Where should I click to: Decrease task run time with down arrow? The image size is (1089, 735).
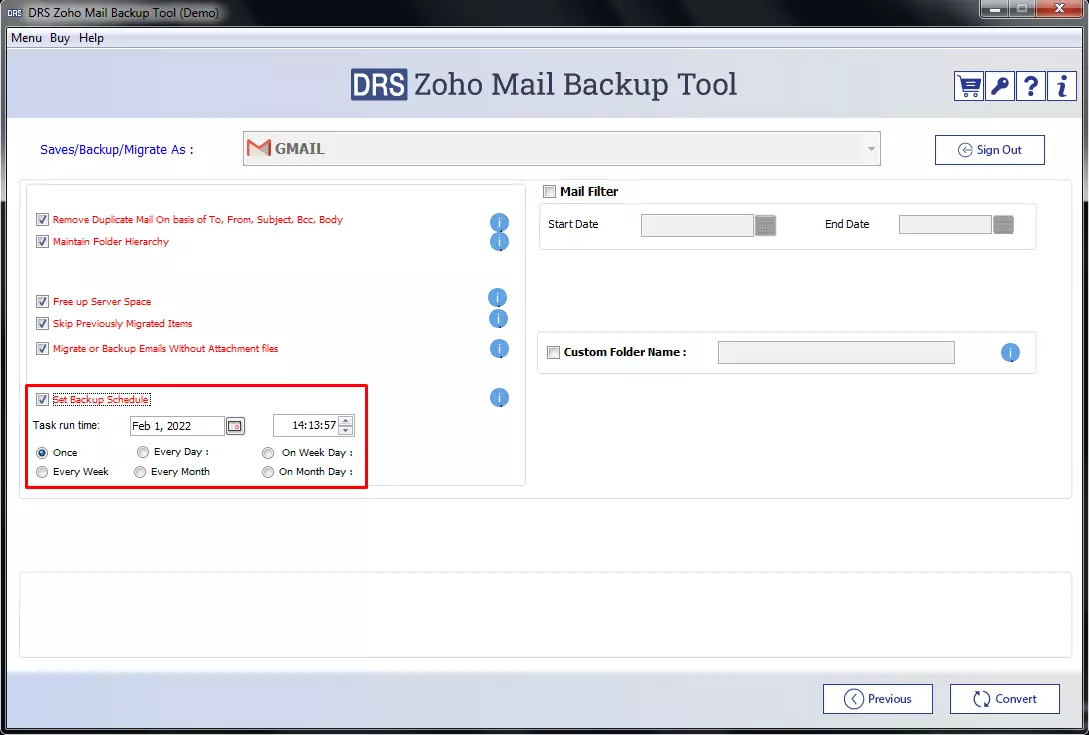[345, 431]
